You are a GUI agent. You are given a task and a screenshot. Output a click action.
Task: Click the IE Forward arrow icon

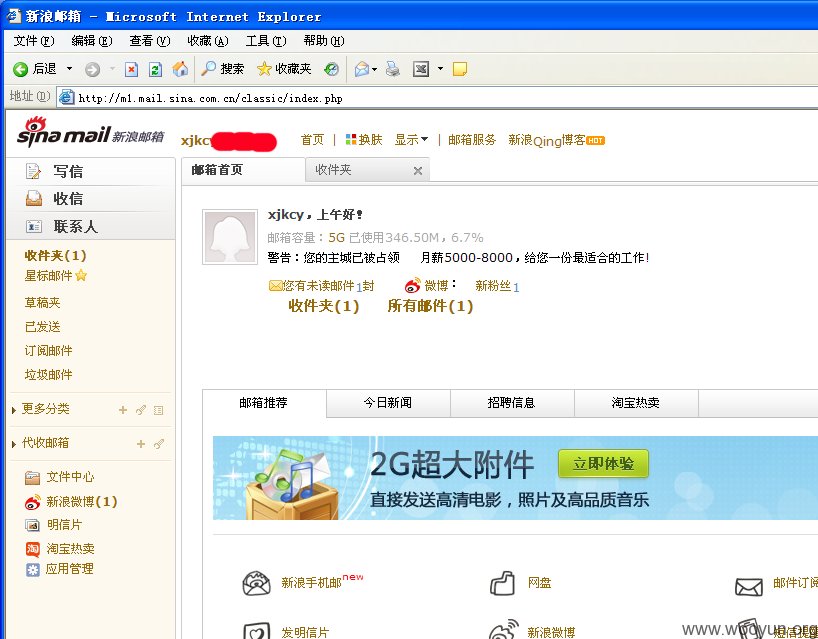[92, 69]
